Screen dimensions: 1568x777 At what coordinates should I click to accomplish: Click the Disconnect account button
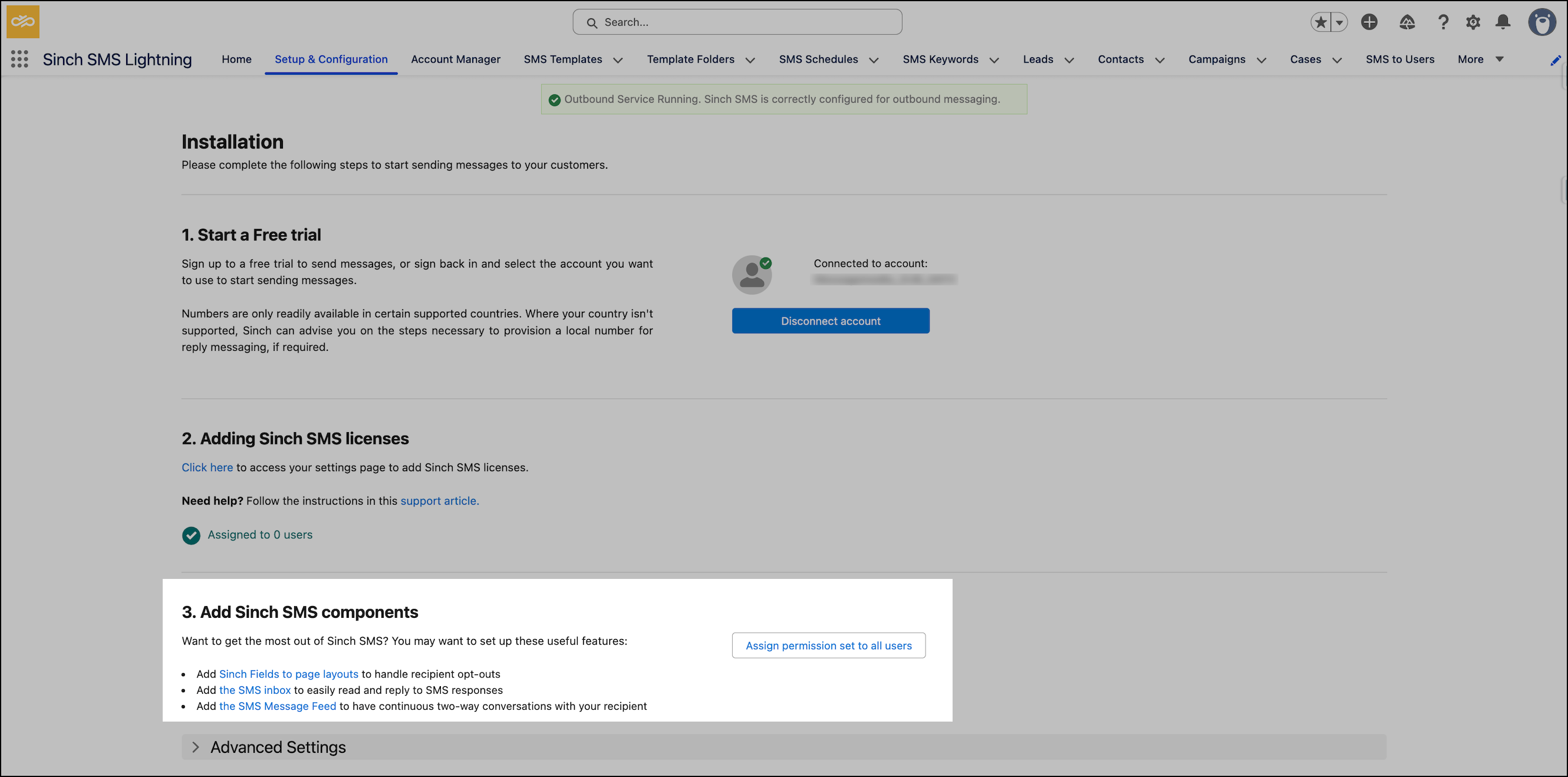pyautogui.click(x=830, y=321)
